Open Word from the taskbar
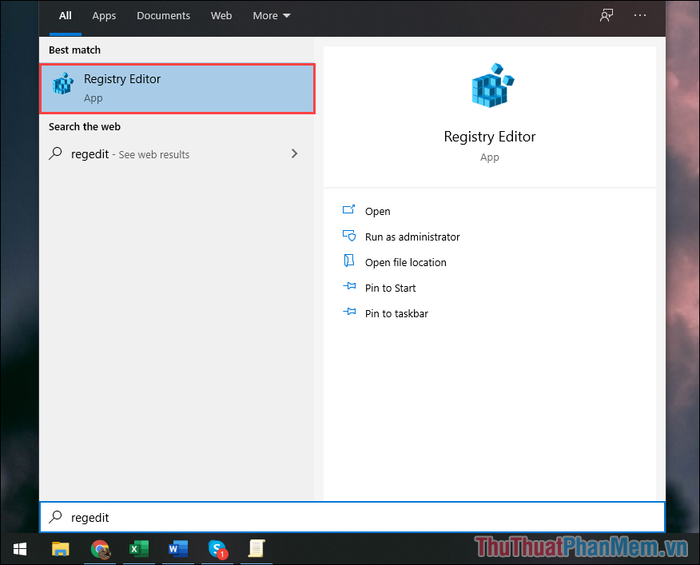Screen dimensions: 700x565 (178, 549)
